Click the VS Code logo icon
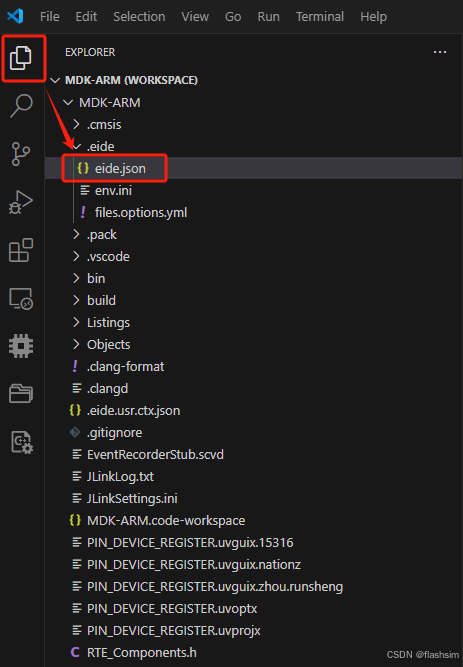Image resolution: width=463 pixels, height=667 pixels. pyautogui.click(x=15, y=17)
